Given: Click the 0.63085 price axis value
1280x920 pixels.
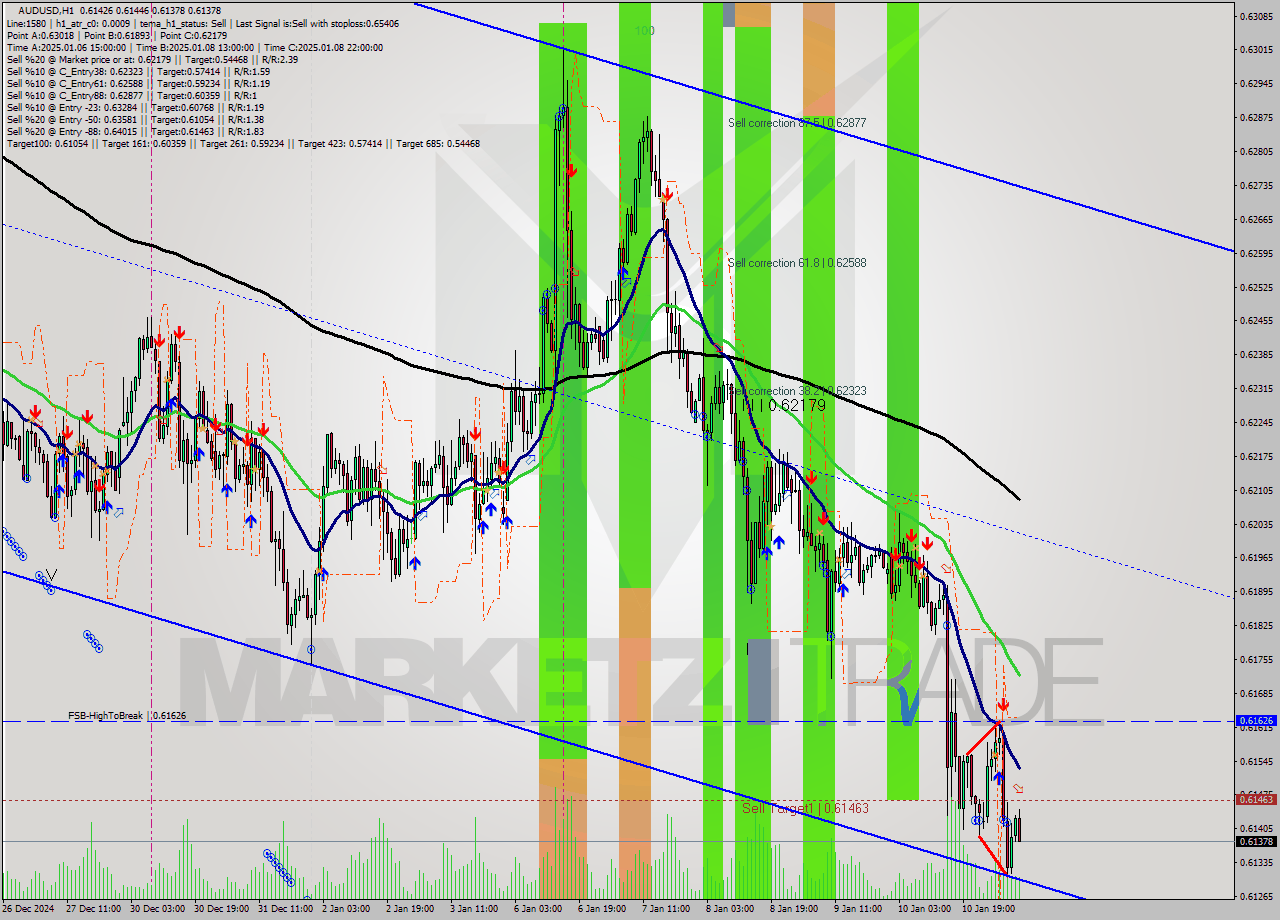Looking at the screenshot, I should tap(1255, 16).
